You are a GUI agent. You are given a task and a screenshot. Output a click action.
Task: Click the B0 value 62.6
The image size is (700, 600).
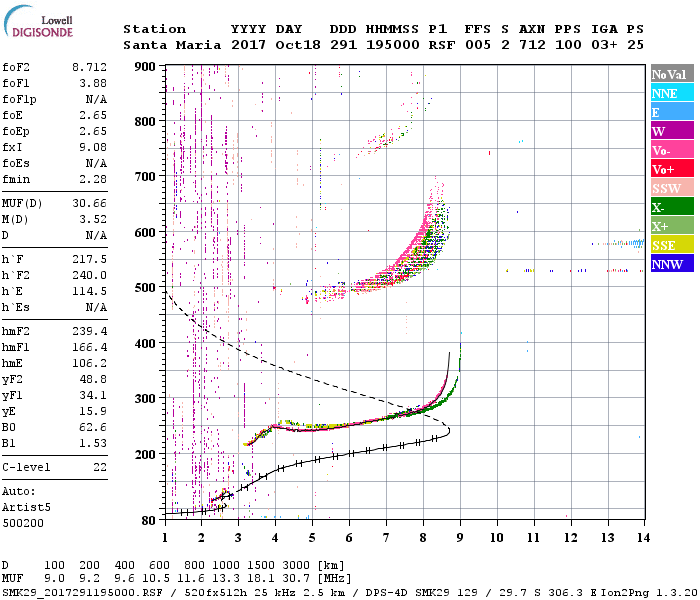93,428
